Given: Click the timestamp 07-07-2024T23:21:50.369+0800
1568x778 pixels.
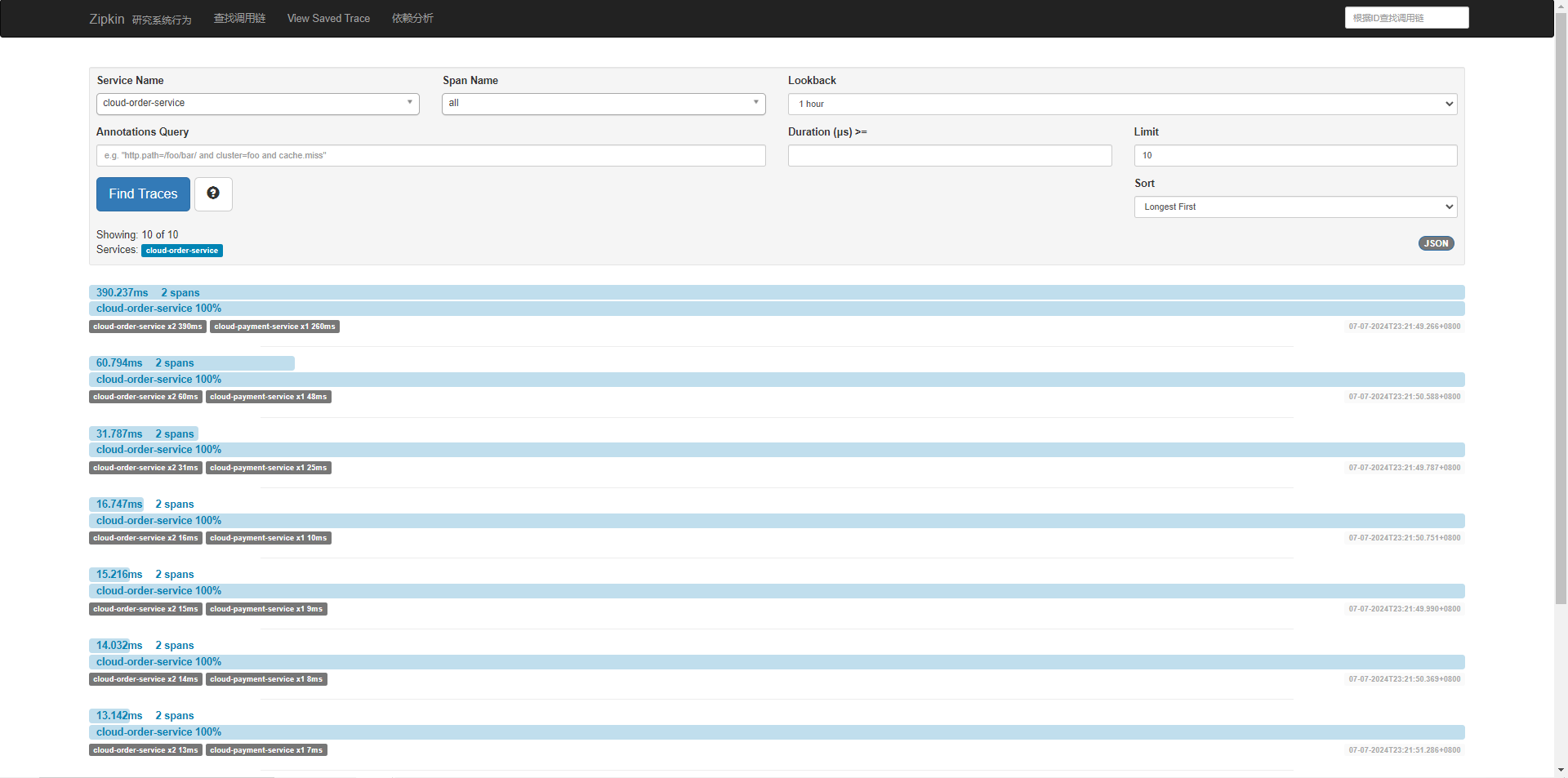Looking at the screenshot, I should [x=1405, y=679].
